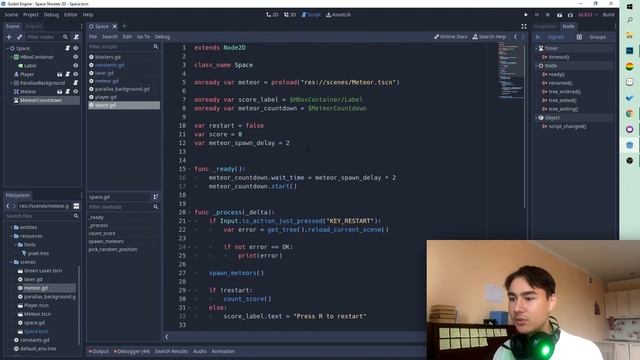Open script icon on ParallaxBackground node
Image resolution: width=640 pixels, height=360 pixels.
point(76,83)
